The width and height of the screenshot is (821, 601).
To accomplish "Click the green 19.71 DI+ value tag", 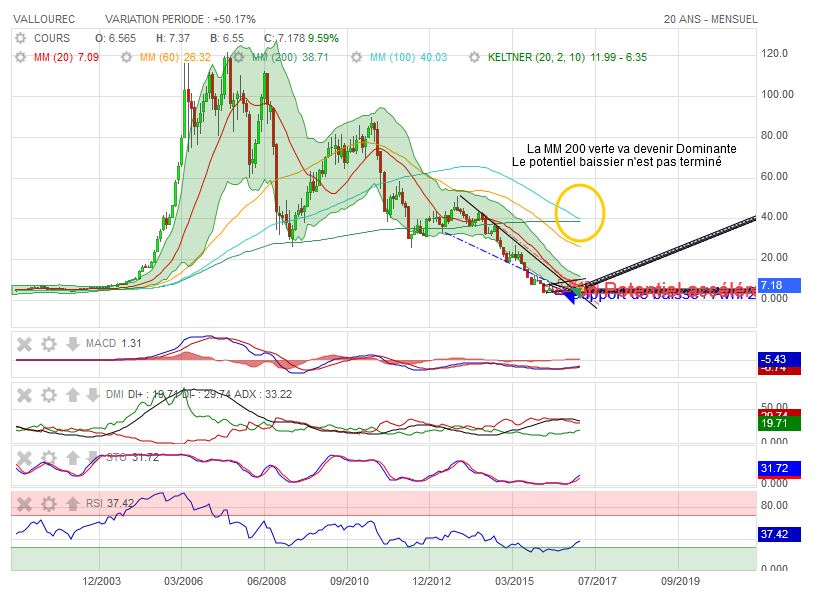I will 779,423.
